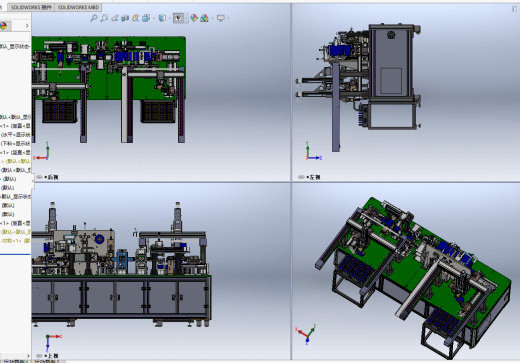Toggle the Hide/Show Items eye button
Screen dimensions: 520x363
tap(178, 18)
